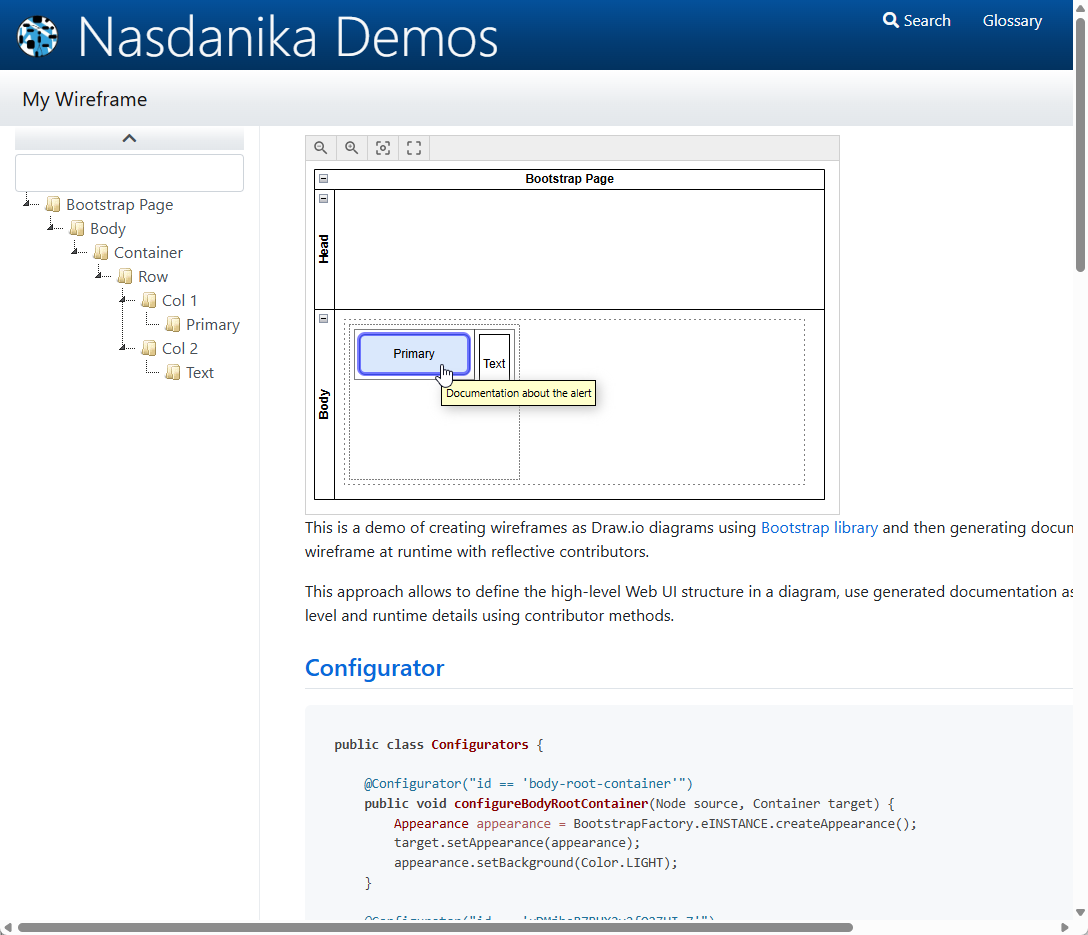1088x935 pixels.
Task: Click the tree filter input field
Action: tap(129, 172)
